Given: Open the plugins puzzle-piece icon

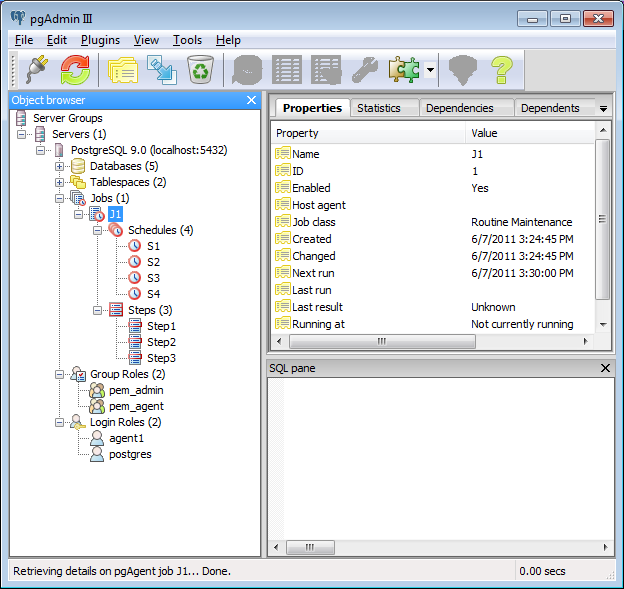Looking at the screenshot, I should pyautogui.click(x=404, y=69).
